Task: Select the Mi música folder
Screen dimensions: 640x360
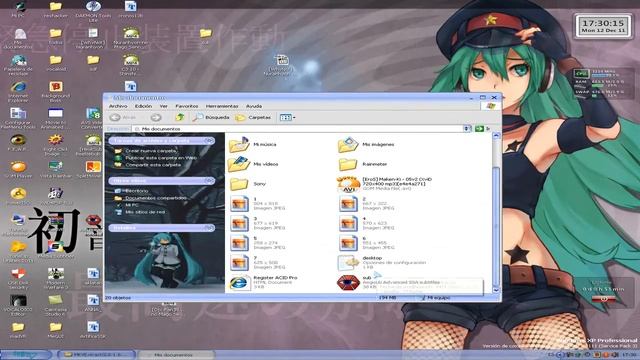Action: [252, 144]
